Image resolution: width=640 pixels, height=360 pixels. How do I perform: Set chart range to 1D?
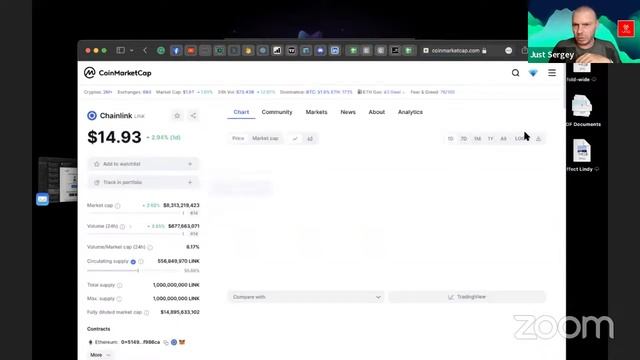450,139
